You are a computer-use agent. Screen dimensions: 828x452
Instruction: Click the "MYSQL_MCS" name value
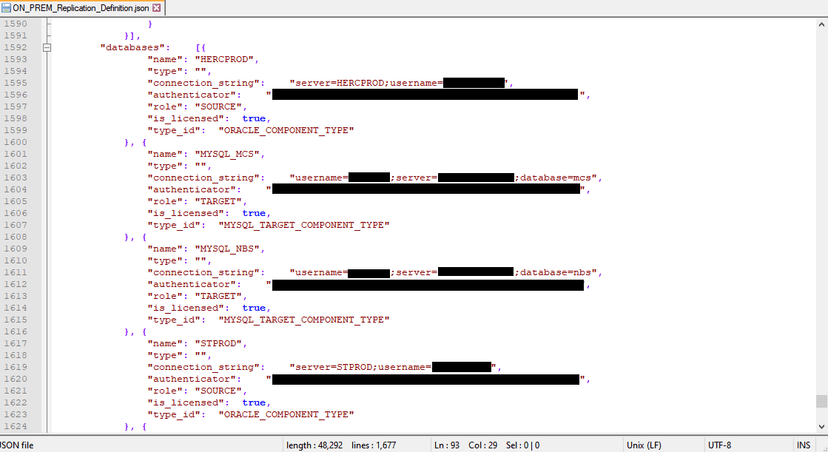click(227, 154)
